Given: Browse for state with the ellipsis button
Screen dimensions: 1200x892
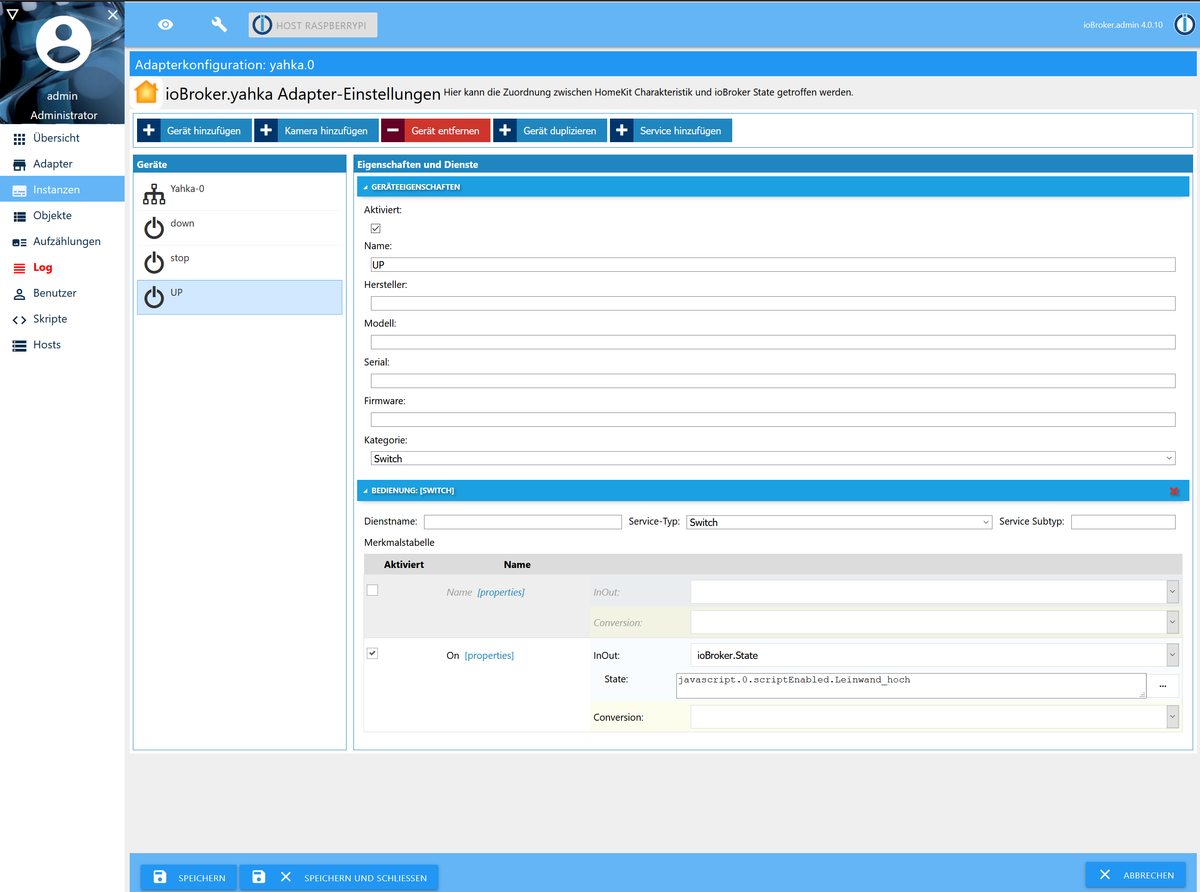Looking at the screenshot, I should 1163,686.
